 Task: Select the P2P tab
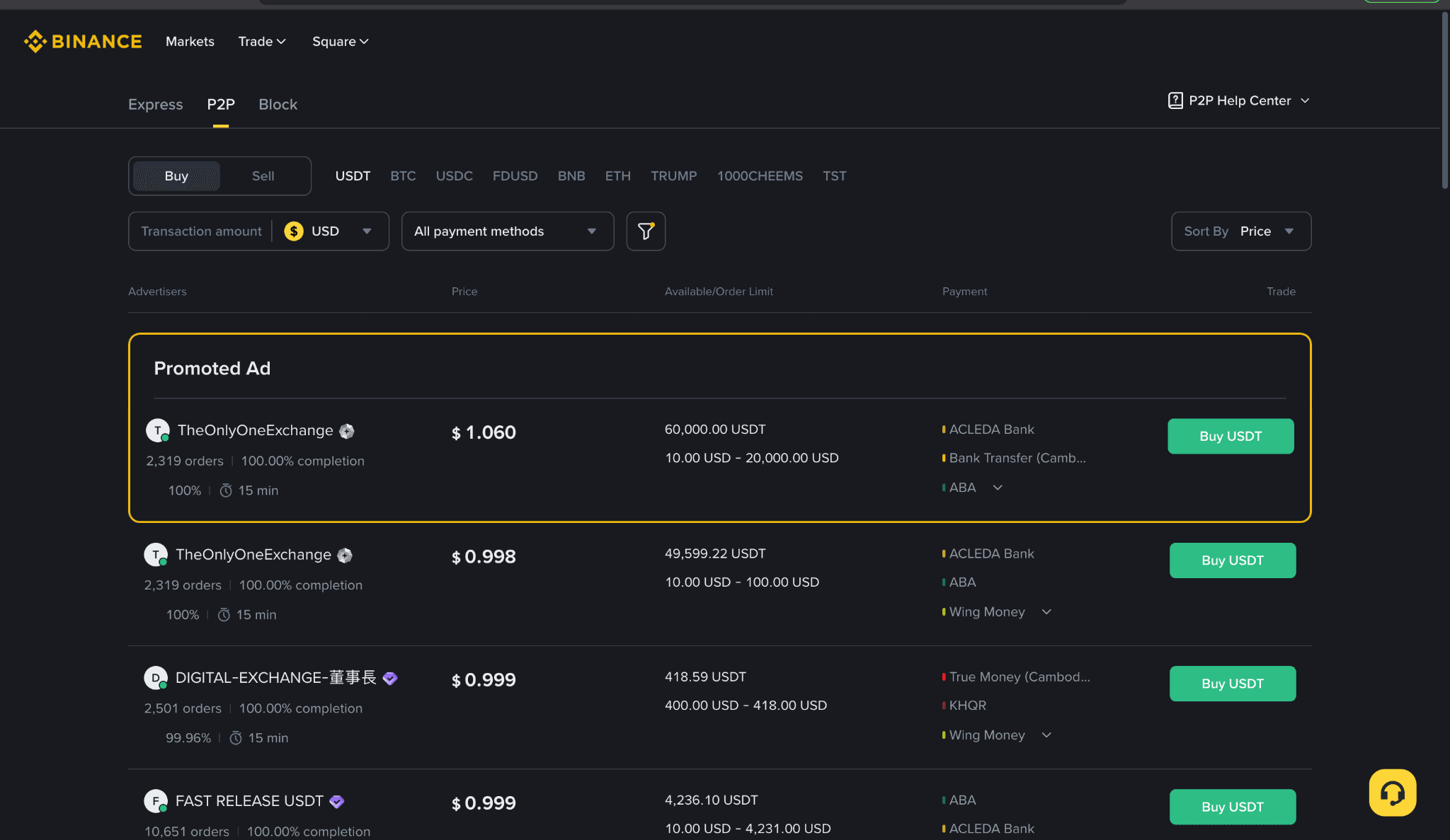point(221,105)
